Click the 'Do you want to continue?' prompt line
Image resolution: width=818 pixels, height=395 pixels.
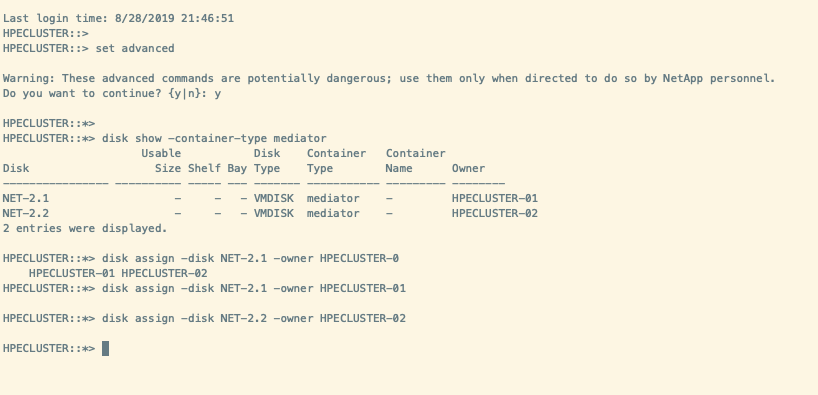pos(112,93)
